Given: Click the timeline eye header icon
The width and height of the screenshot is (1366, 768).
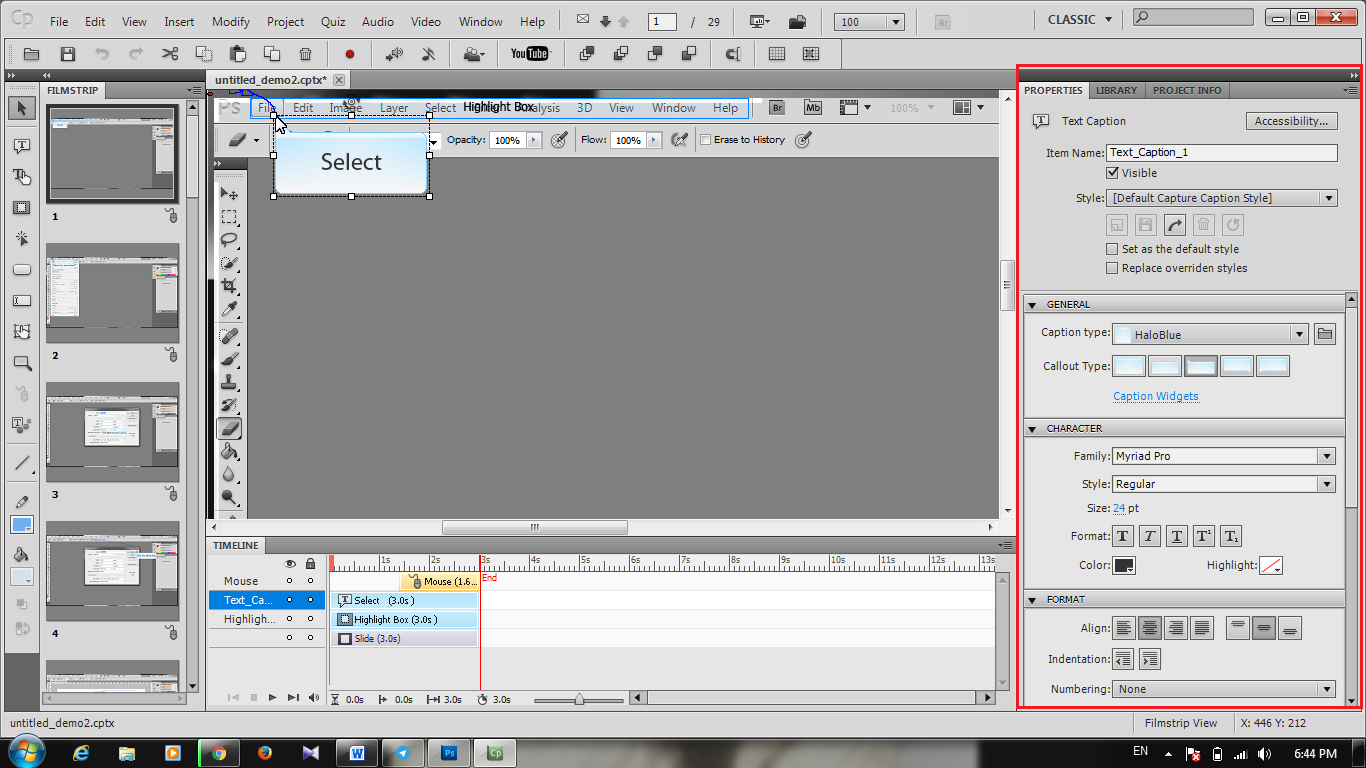Looking at the screenshot, I should point(290,563).
